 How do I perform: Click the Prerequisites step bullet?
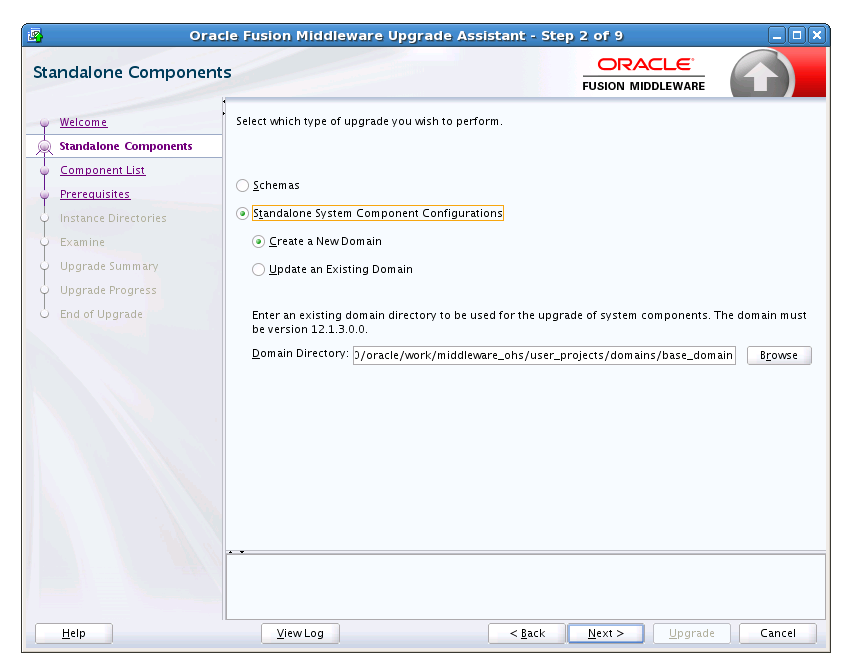45,195
